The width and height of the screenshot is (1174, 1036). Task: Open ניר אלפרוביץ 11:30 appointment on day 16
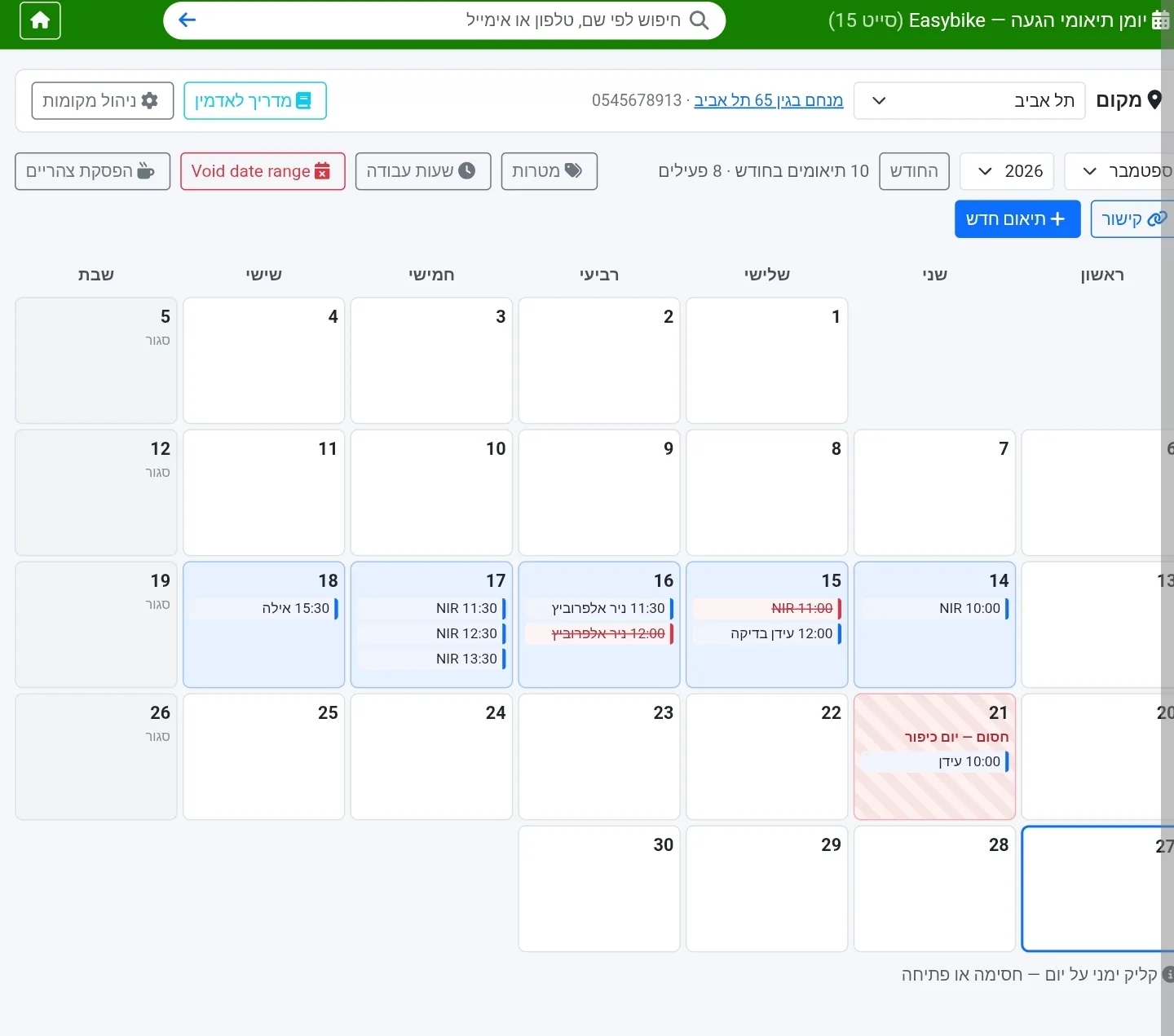599,609
